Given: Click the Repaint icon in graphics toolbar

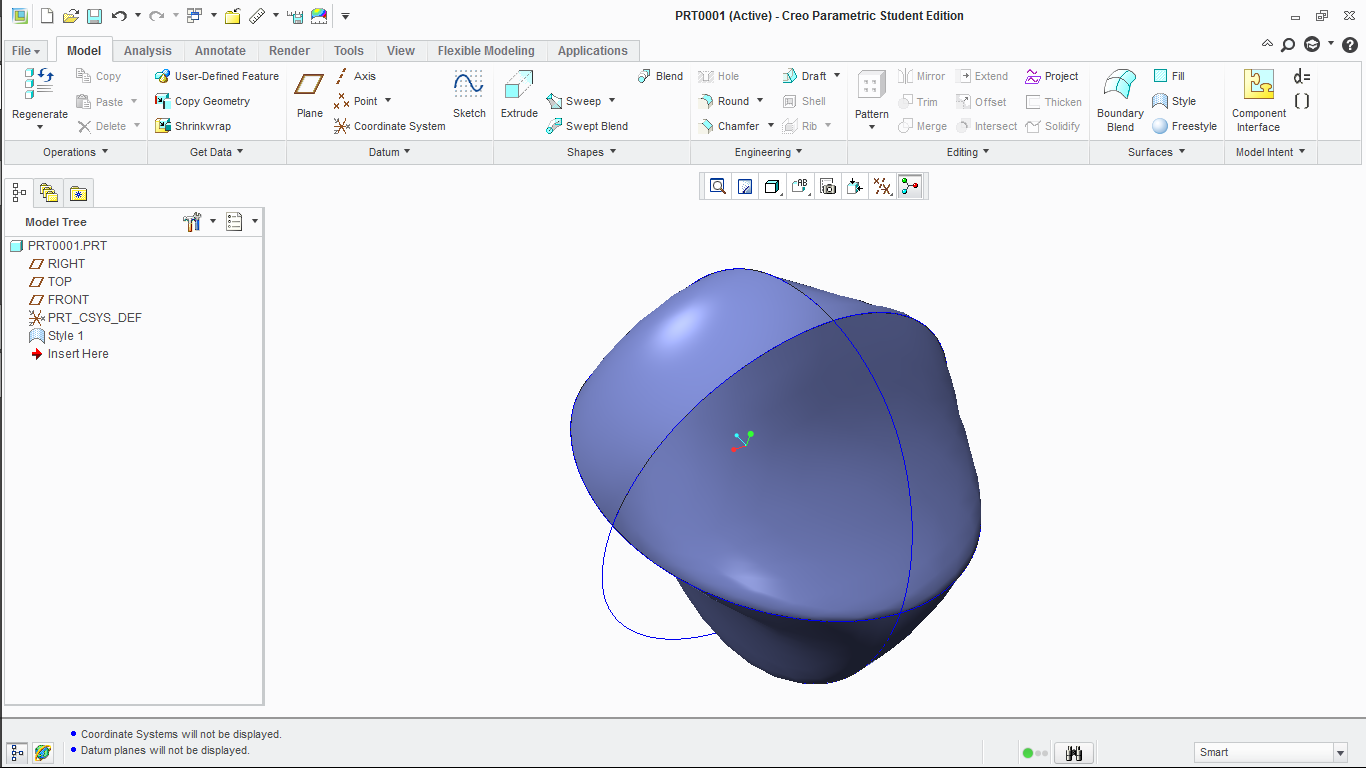Looking at the screenshot, I should pos(745,186).
